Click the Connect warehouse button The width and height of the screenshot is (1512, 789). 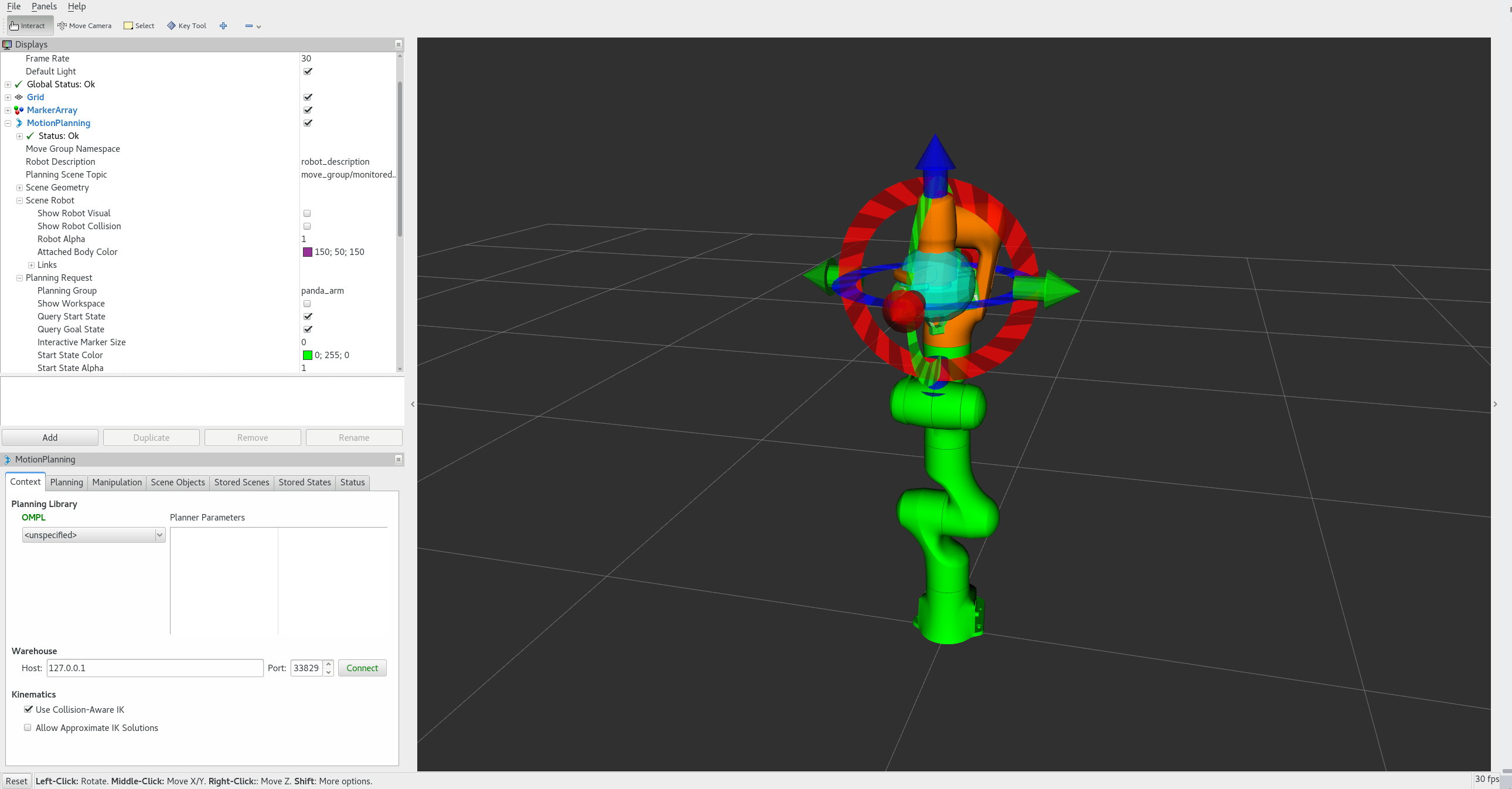point(362,668)
